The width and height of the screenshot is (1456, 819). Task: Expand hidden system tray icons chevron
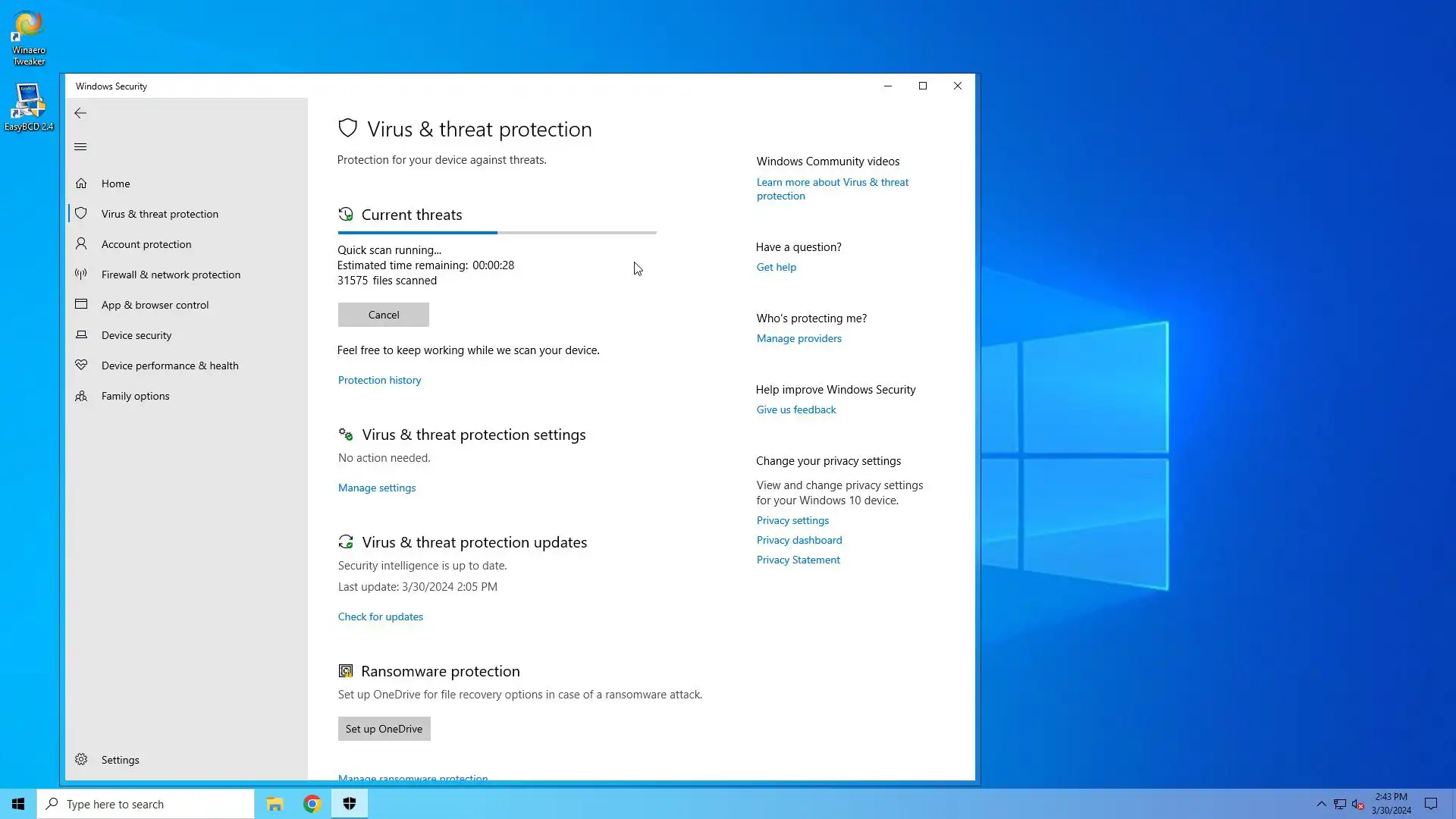coord(1321,804)
